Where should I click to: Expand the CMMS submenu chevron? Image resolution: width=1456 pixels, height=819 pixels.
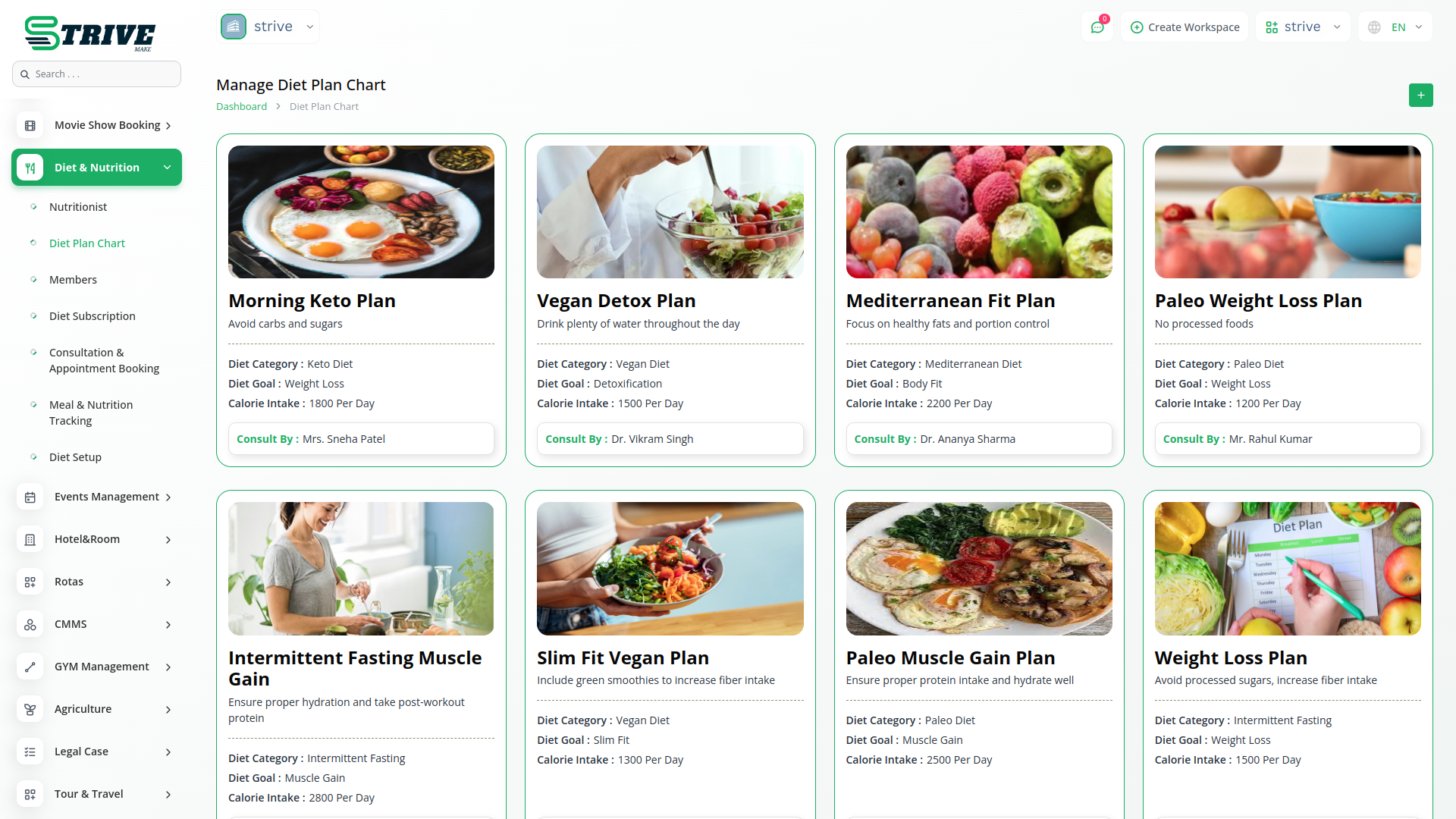(x=168, y=625)
